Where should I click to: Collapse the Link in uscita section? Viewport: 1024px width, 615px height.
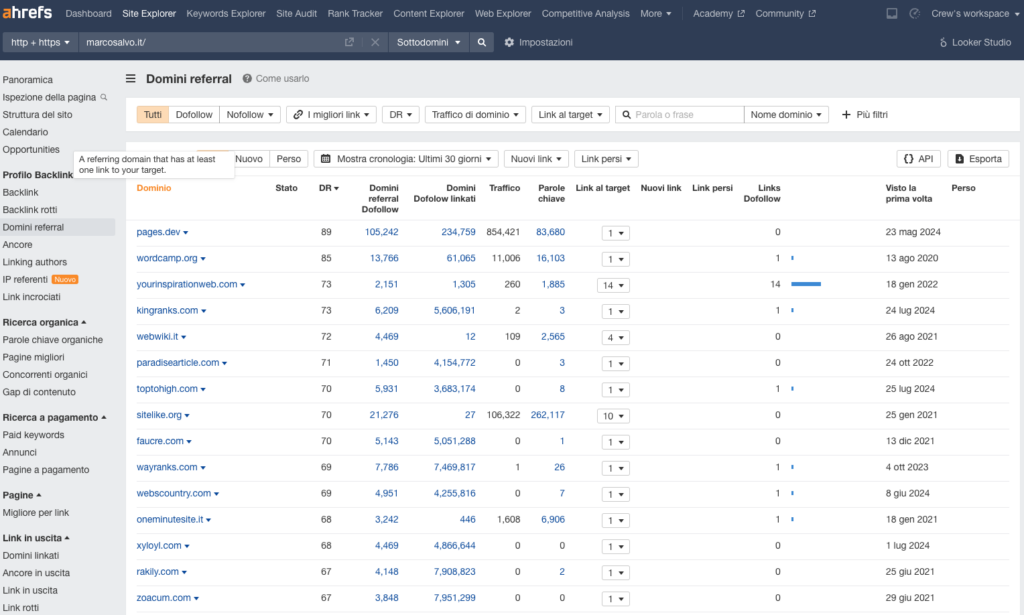pyautogui.click(x=36, y=538)
